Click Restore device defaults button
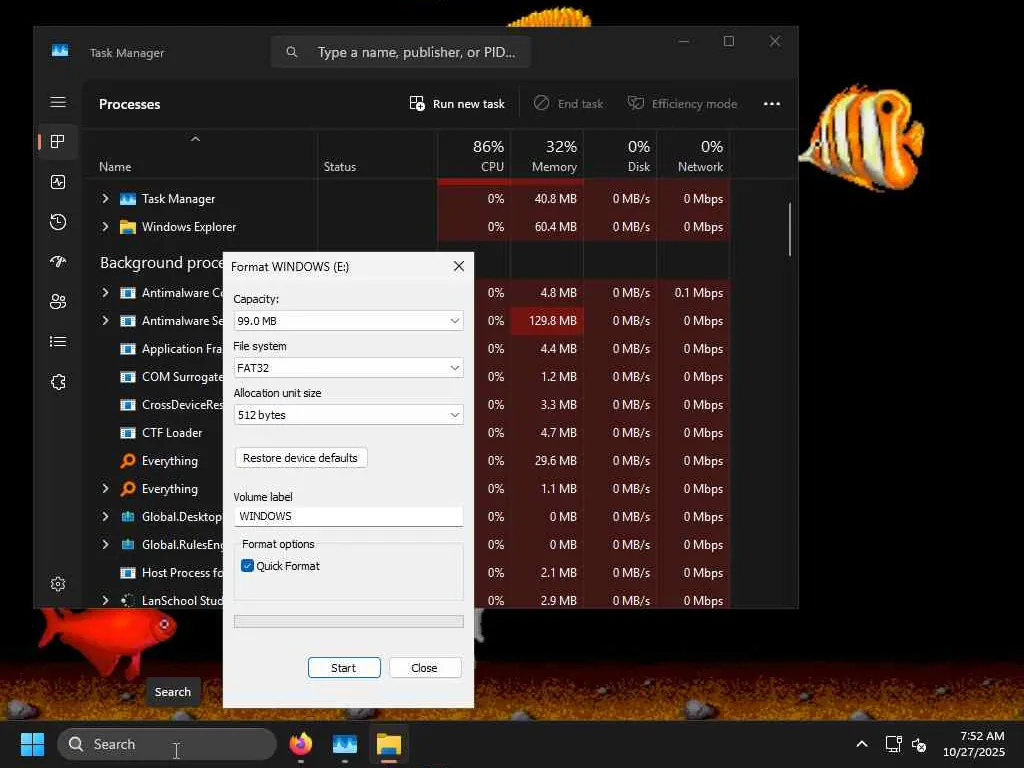The image size is (1024, 768). pos(300,458)
